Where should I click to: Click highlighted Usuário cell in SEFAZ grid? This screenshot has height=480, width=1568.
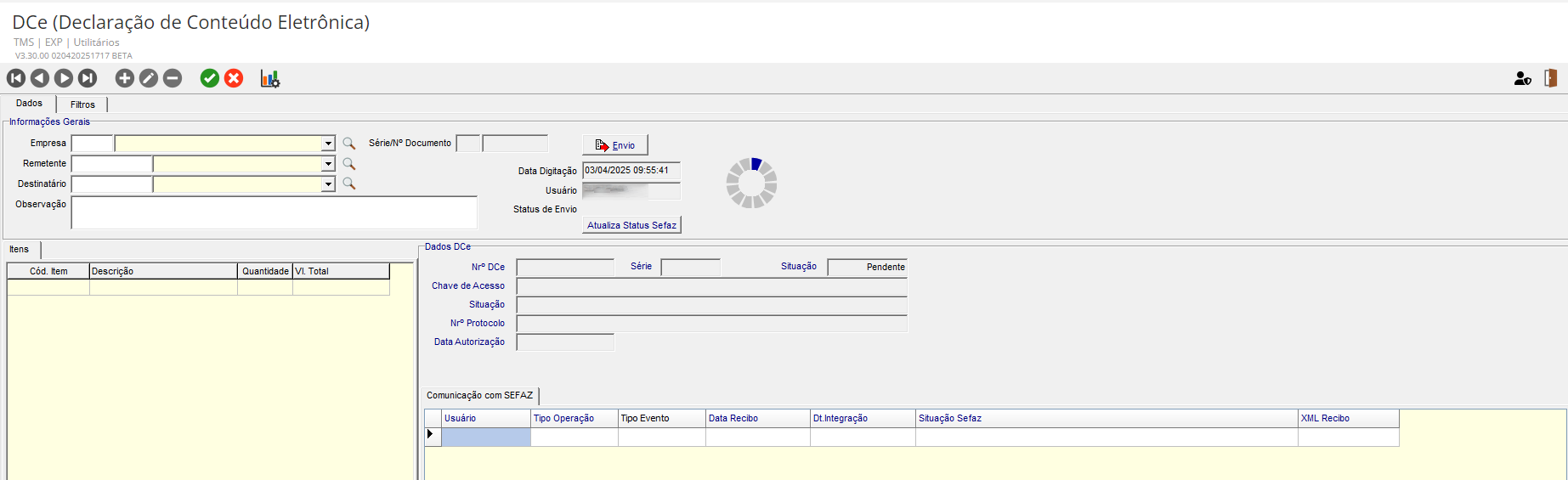coord(486,437)
